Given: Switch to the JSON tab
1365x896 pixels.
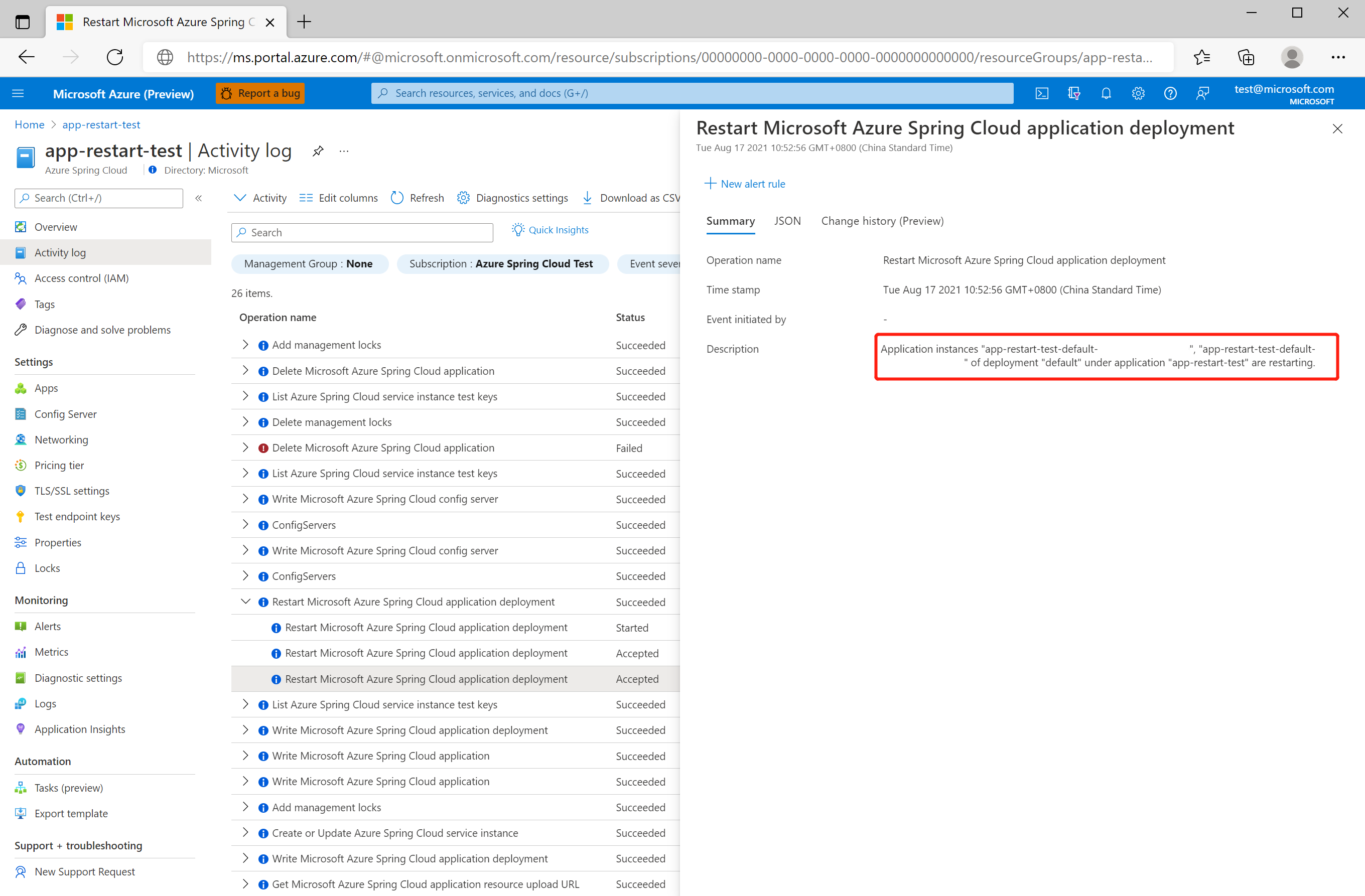Looking at the screenshot, I should (x=787, y=221).
